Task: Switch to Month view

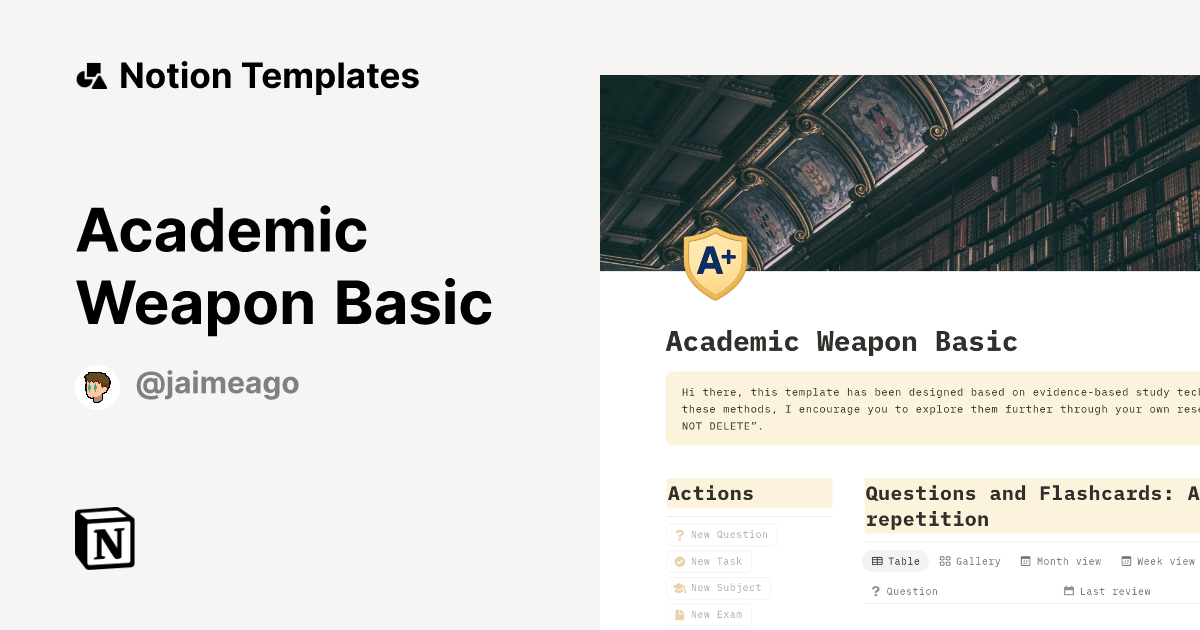Action: pyautogui.click(x=1060, y=561)
